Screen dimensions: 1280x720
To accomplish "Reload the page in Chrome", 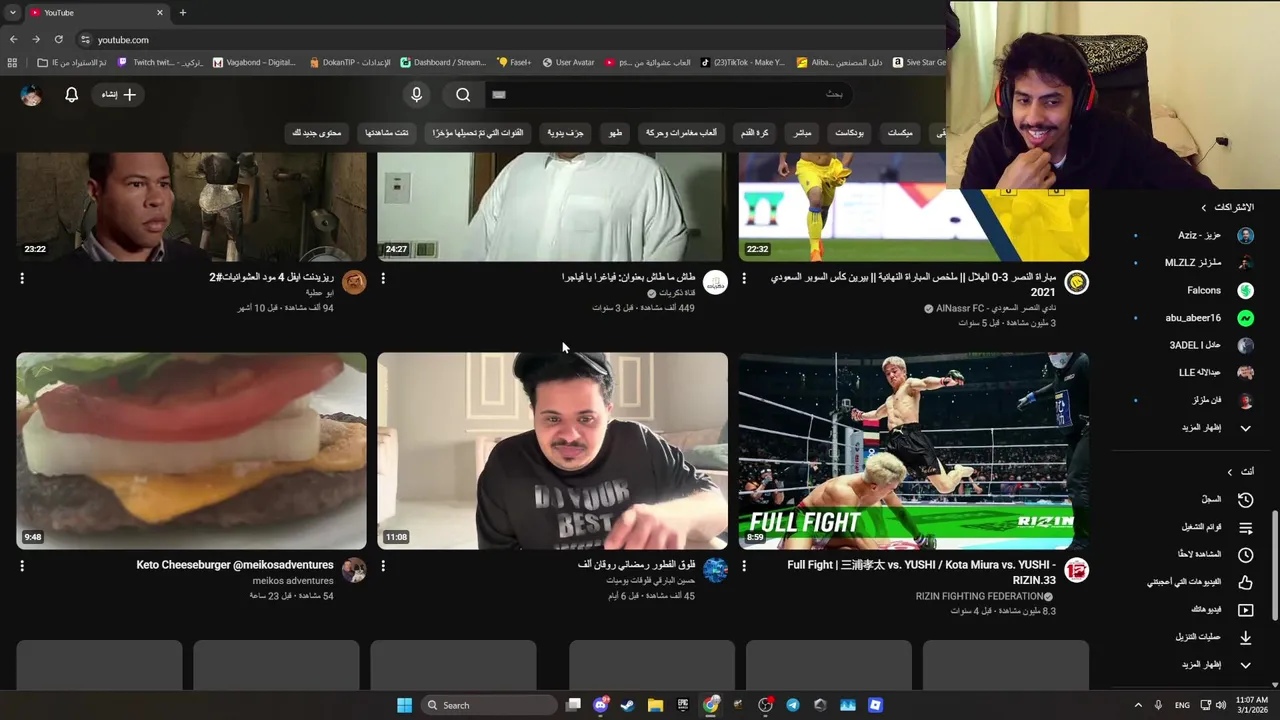I will point(58,39).
